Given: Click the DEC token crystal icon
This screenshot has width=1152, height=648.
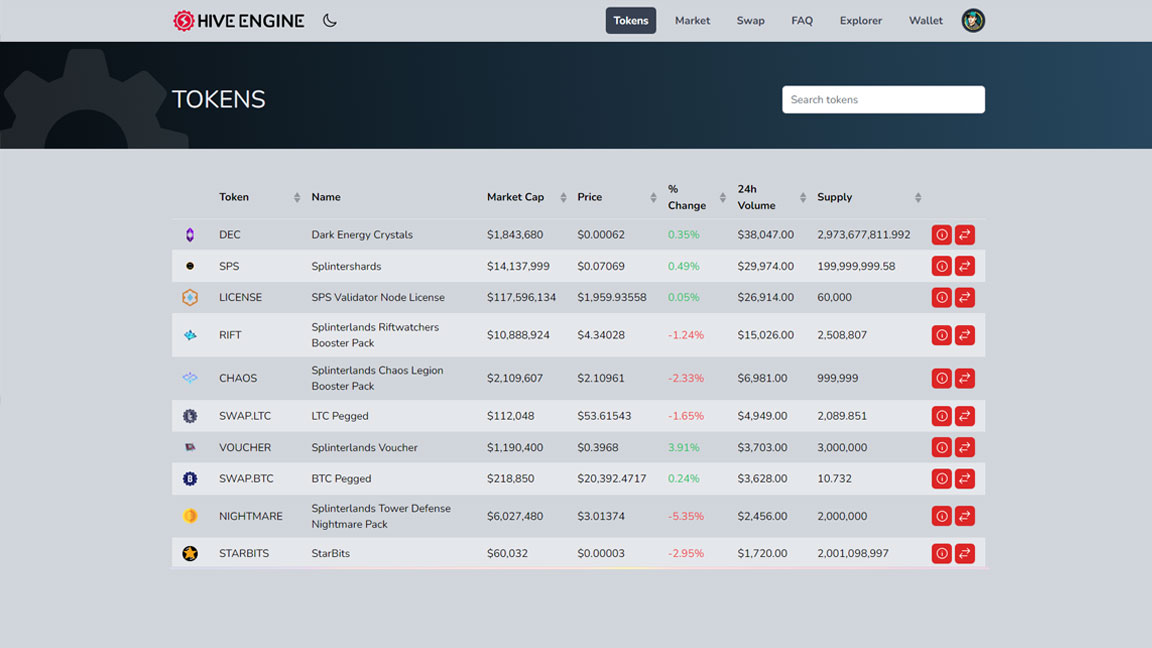Looking at the screenshot, I should tap(190, 235).
